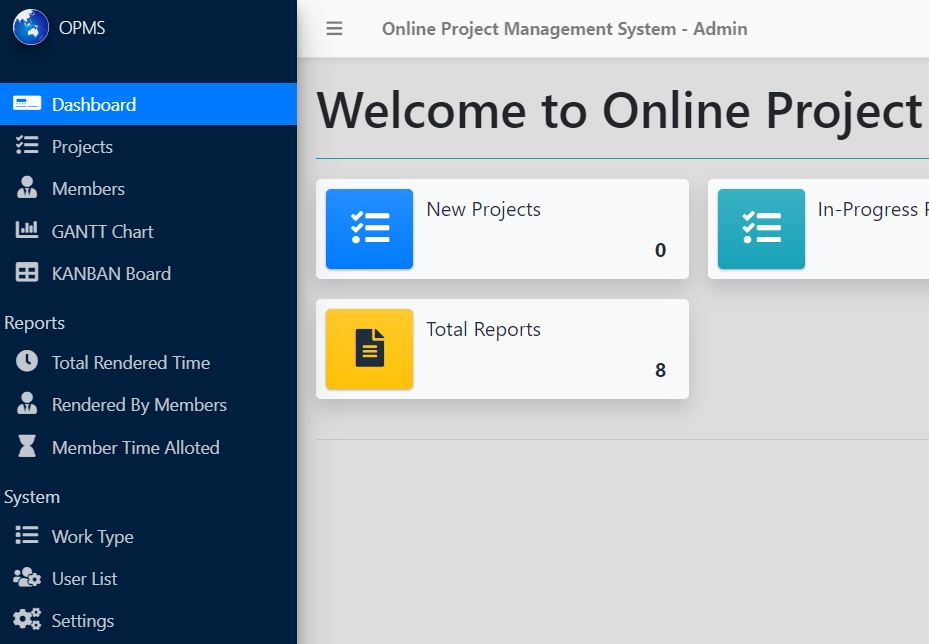Open the User List page
Image resolution: width=929 pixels, height=644 pixels.
(84, 579)
